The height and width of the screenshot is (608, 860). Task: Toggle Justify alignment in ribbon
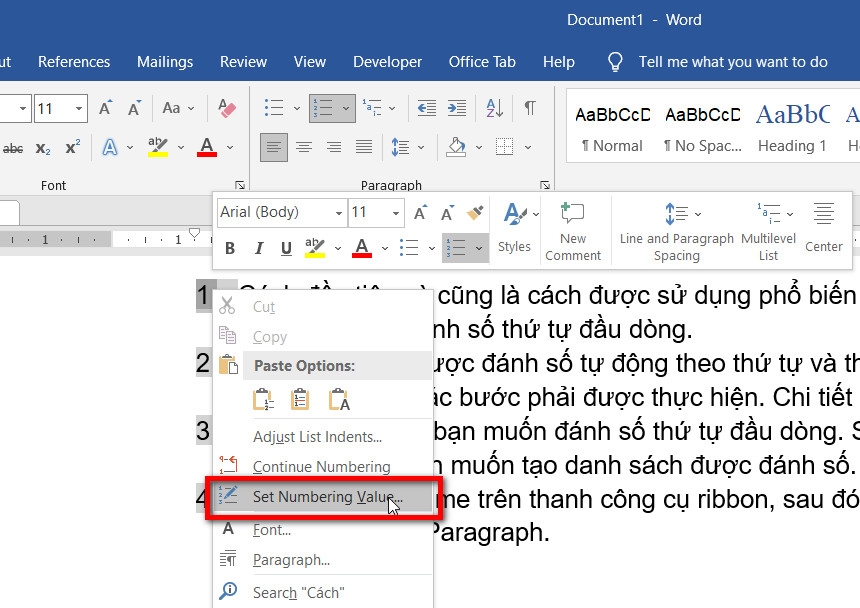pos(364,147)
